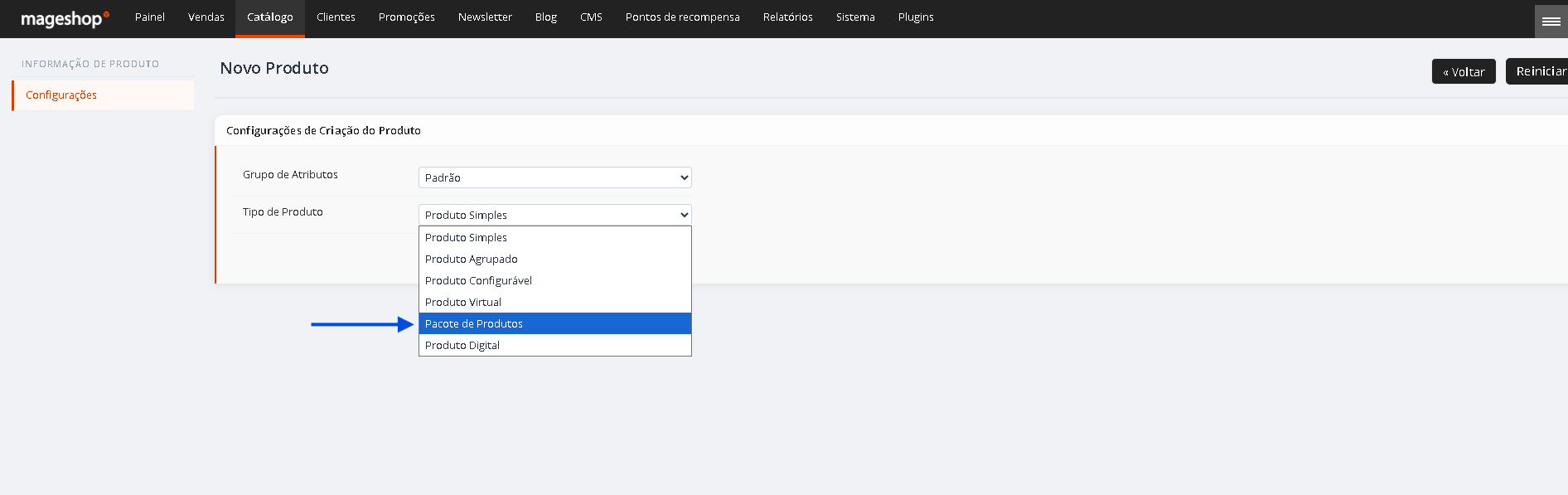Image resolution: width=1568 pixels, height=495 pixels.
Task: Open the Sistema menu
Action: (x=855, y=17)
